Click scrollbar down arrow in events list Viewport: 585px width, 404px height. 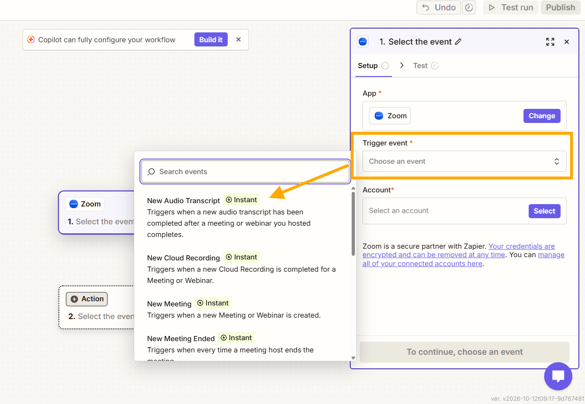click(353, 358)
